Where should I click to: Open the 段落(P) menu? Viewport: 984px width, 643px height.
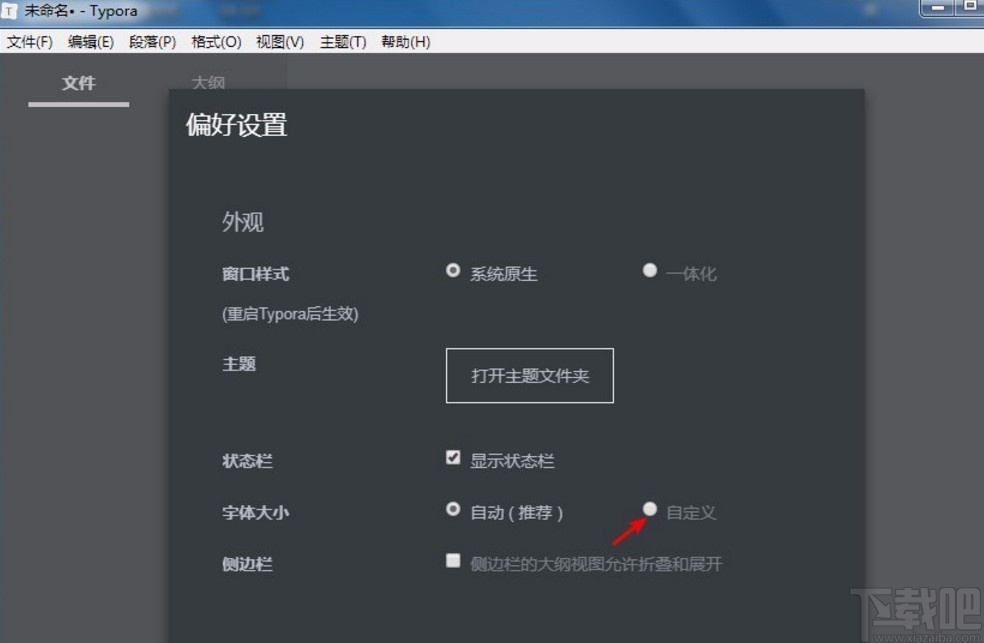pos(152,41)
